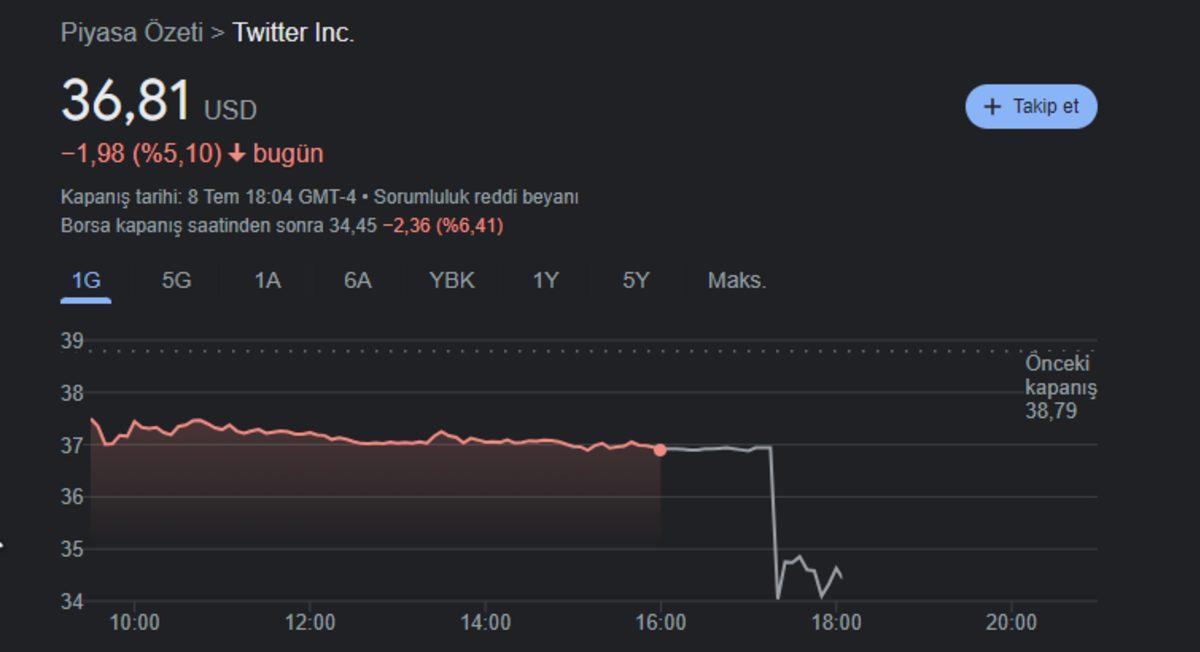
Task: Switch to the 5G chart range
Action: point(176,281)
